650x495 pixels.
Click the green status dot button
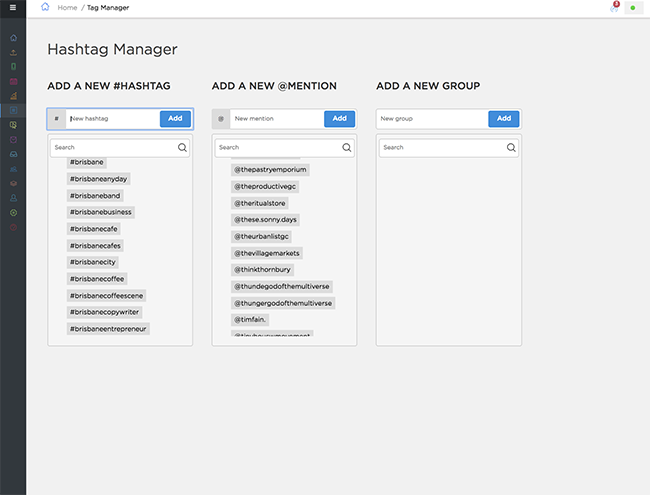633,7
